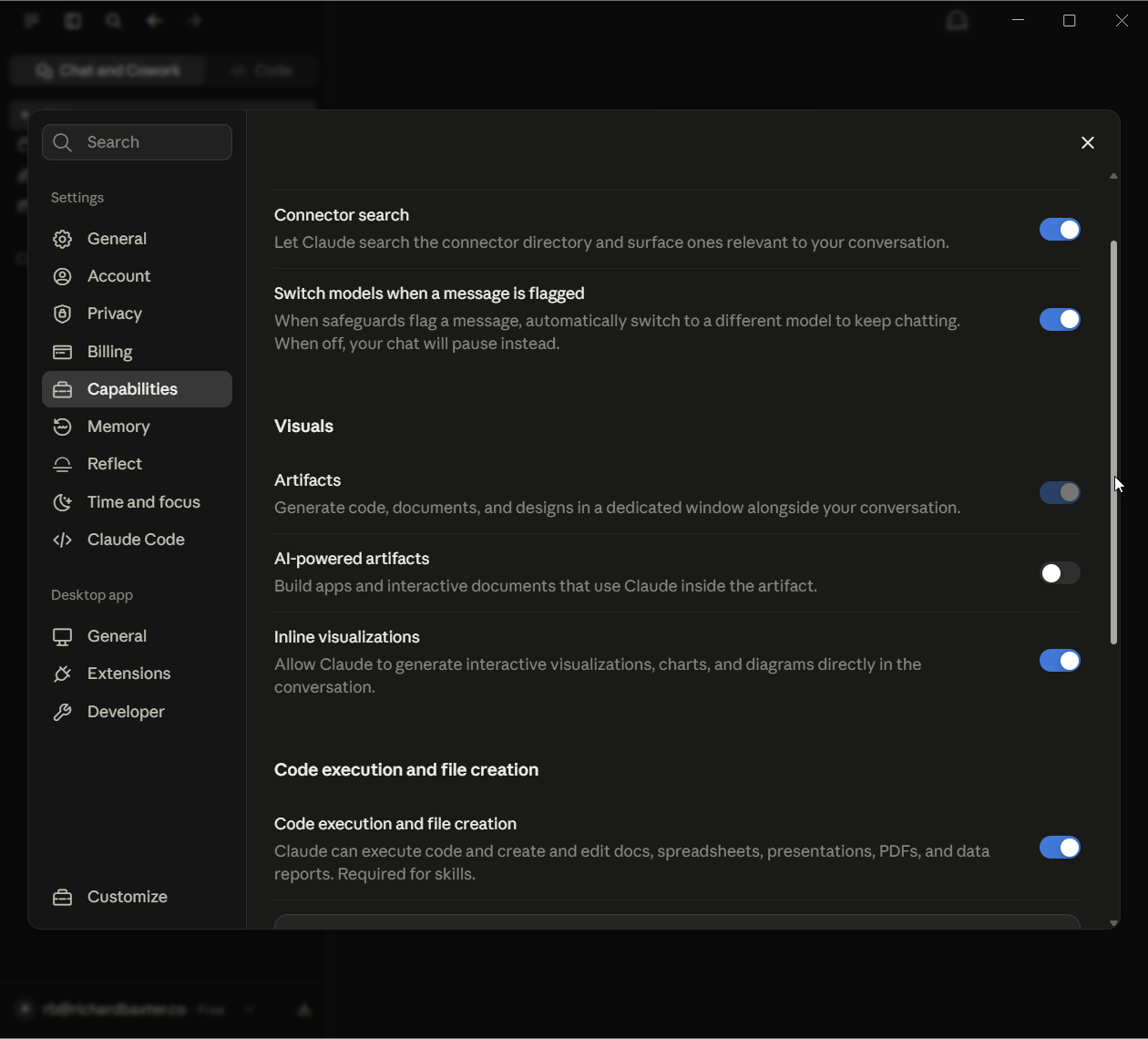Turn off Code execution and file creation switch
1148x1039 pixels.
pyautogui.click(x=1060, y=847)
